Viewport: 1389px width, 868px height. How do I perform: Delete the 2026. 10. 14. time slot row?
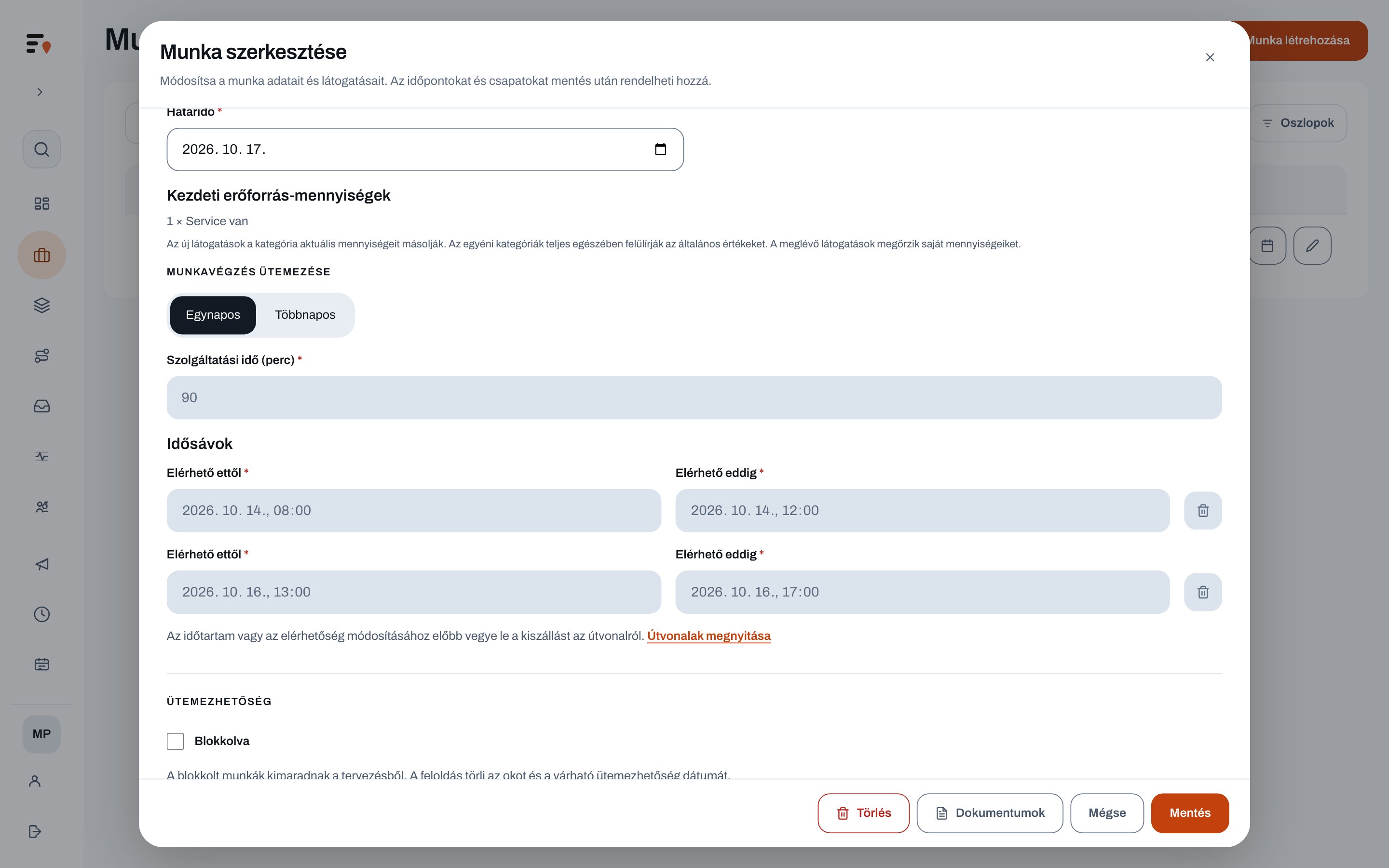pos(1202,510)
